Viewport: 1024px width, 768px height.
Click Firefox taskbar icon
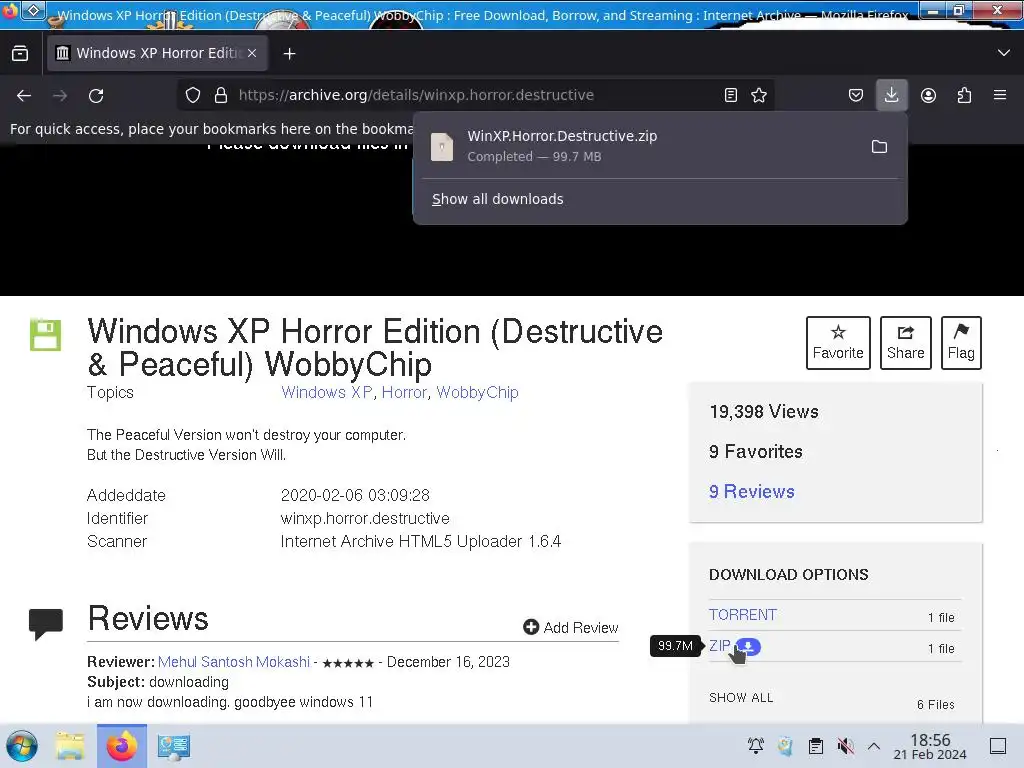pyautogui.click(x=122, y=746)
